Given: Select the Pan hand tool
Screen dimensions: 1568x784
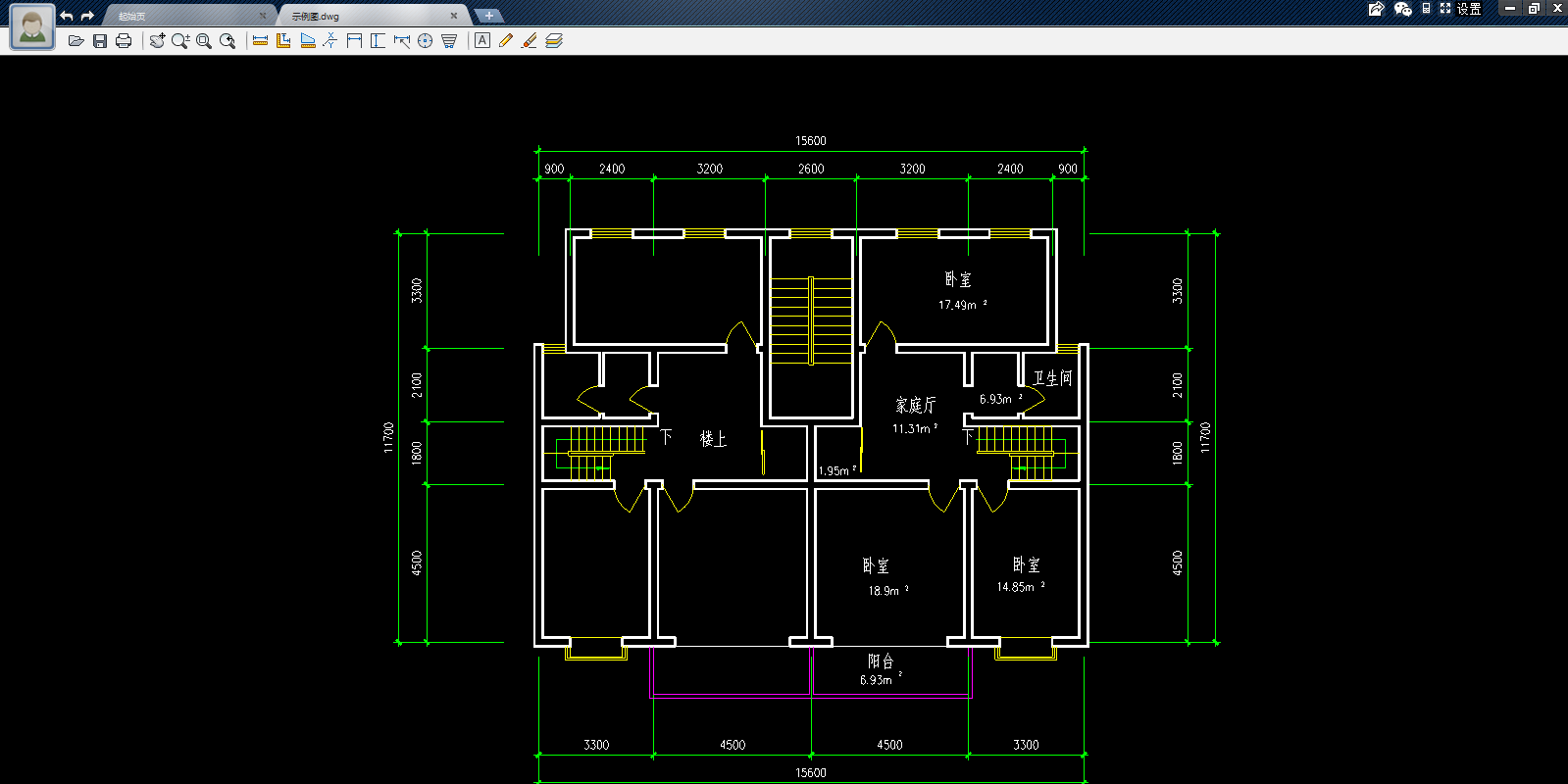Looking at the screenshot, I should pyautogui.click(x=157, y=41).
